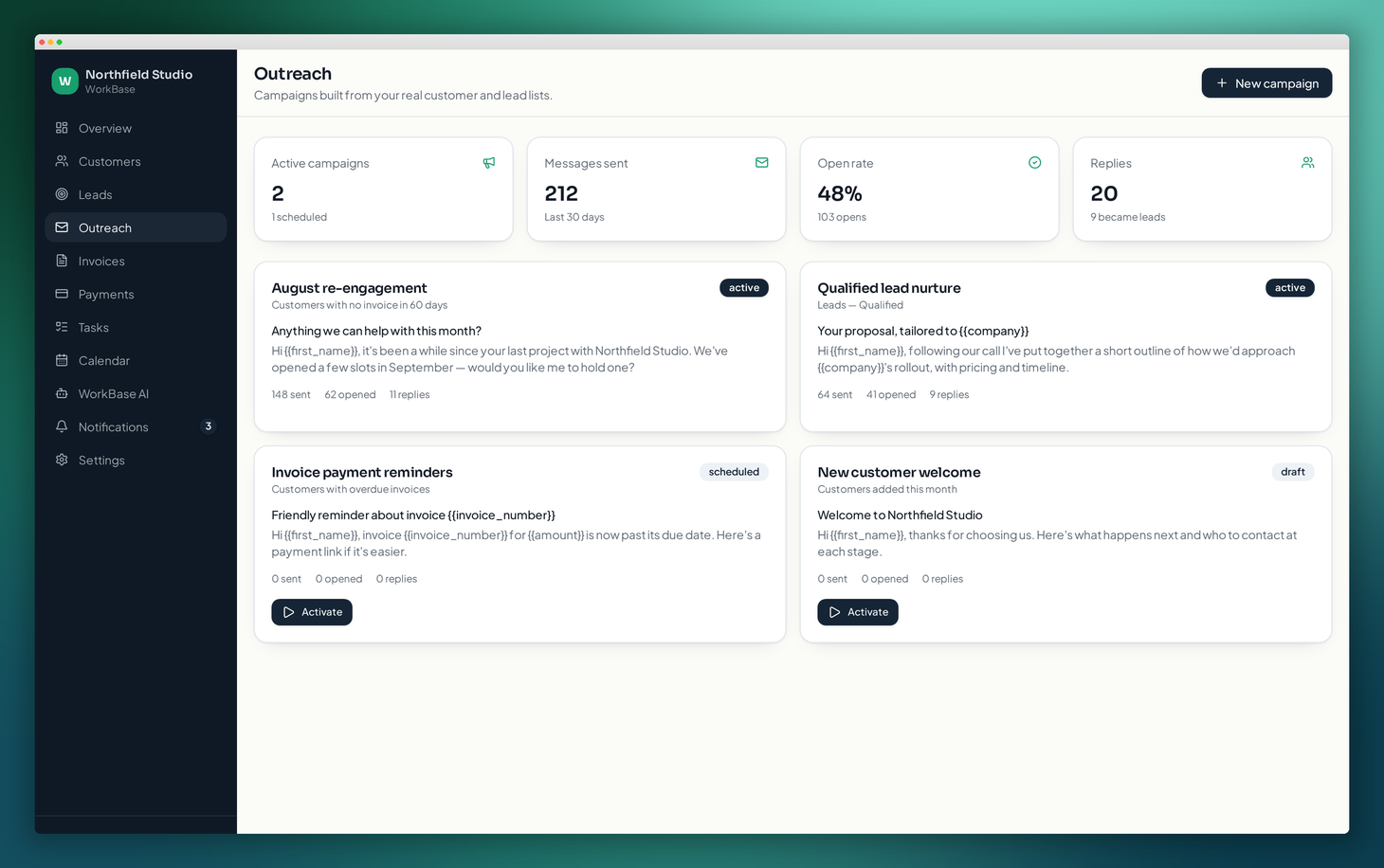This screenshot has height=868, width=1384.
Task: Click play icon on Invoice payment reminders Activate
Action: click(x=289, y=612)
